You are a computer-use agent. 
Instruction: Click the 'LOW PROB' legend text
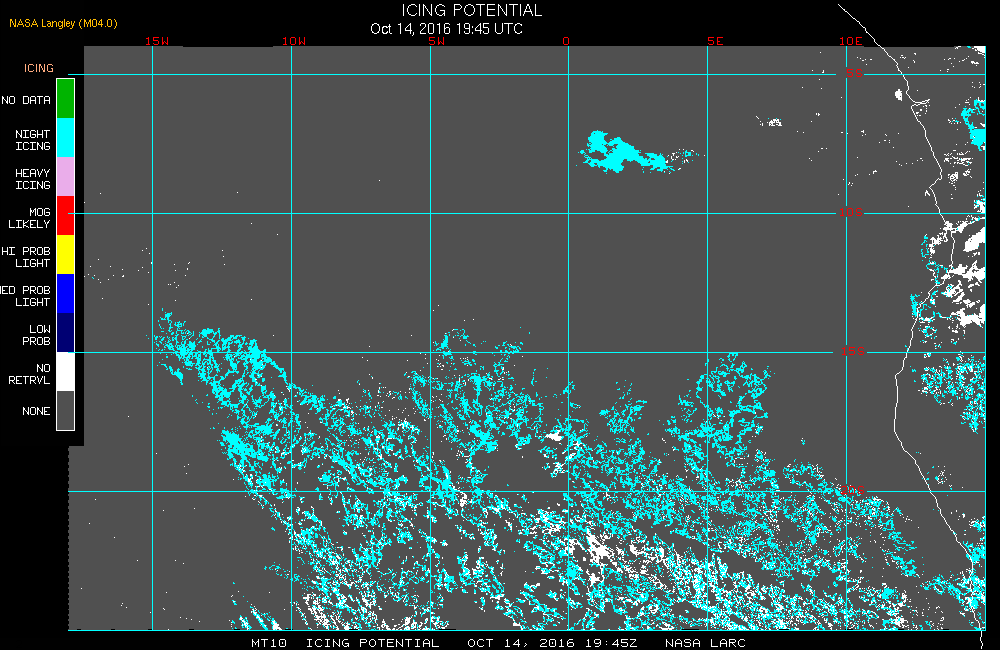point(36,335)
